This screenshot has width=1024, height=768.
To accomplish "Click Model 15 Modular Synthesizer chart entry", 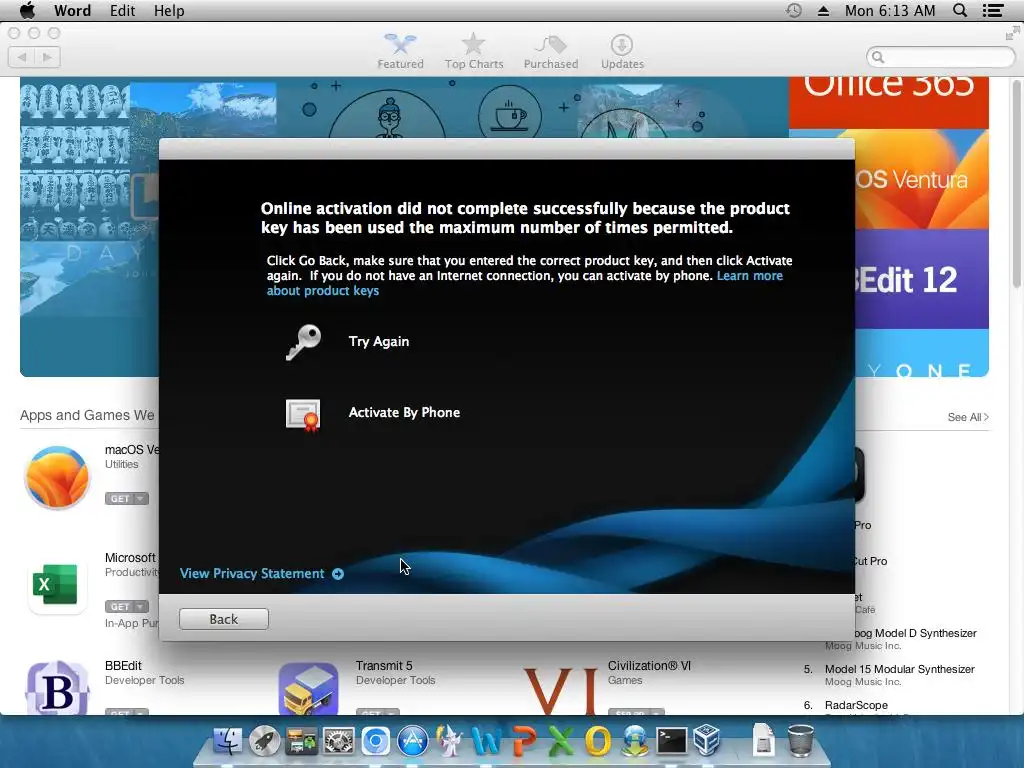I will [899, 669].
